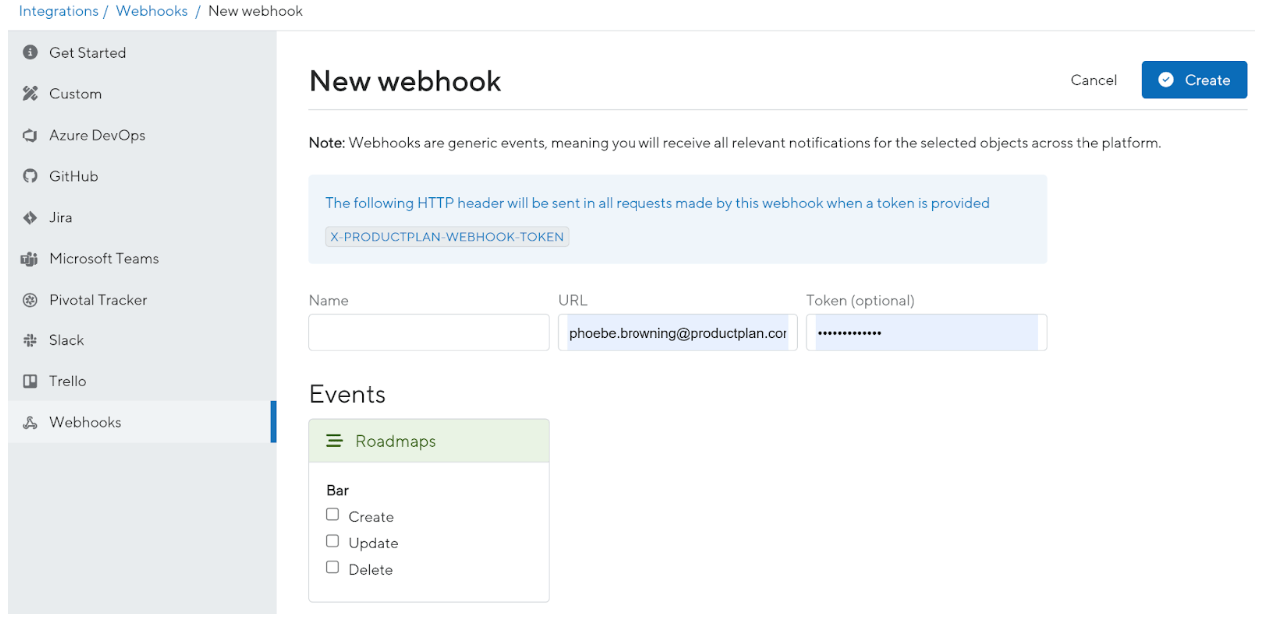Click the Create button to save webhook

pyautogui.click(x=1194, y=80)
